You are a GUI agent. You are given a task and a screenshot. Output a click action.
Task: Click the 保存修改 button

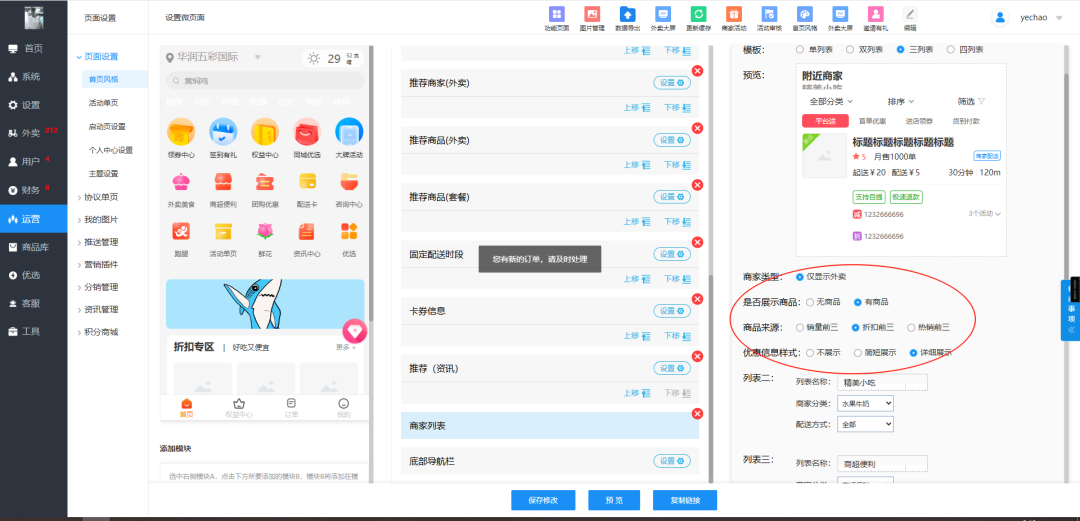tap(543, 500)
